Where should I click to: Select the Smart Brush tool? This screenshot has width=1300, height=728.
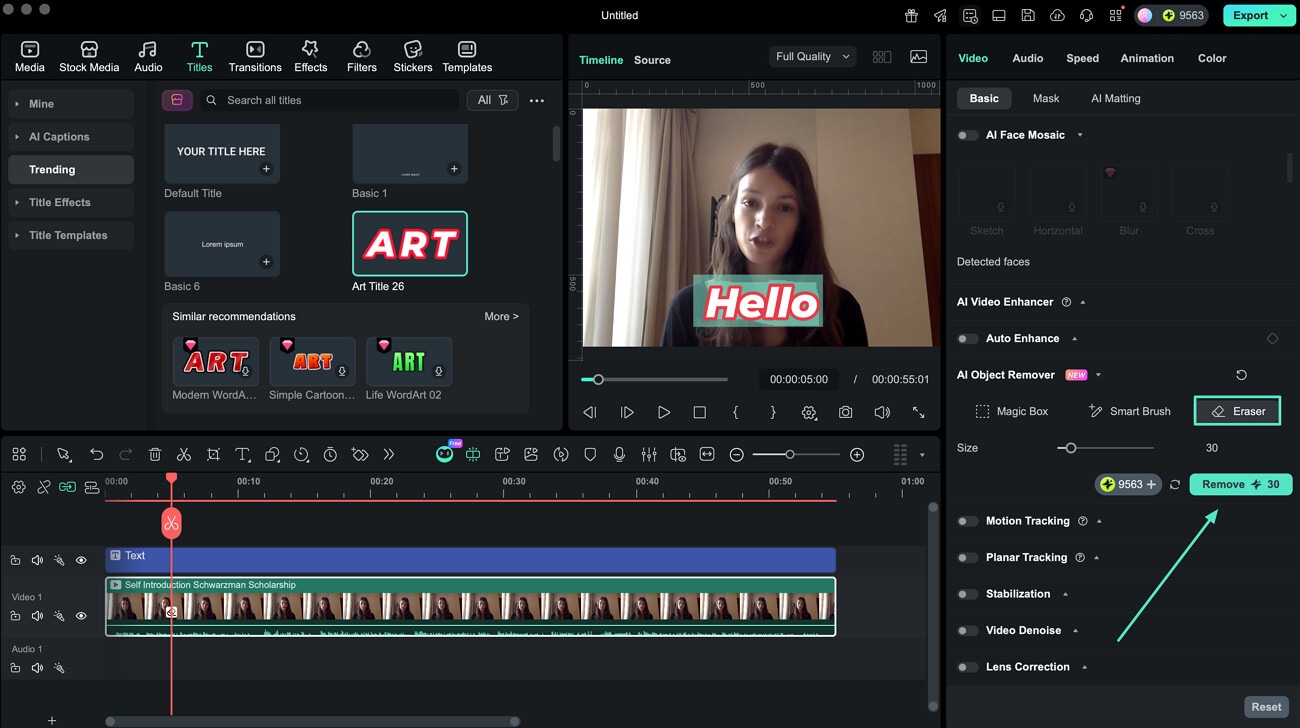click(1129, 410)
